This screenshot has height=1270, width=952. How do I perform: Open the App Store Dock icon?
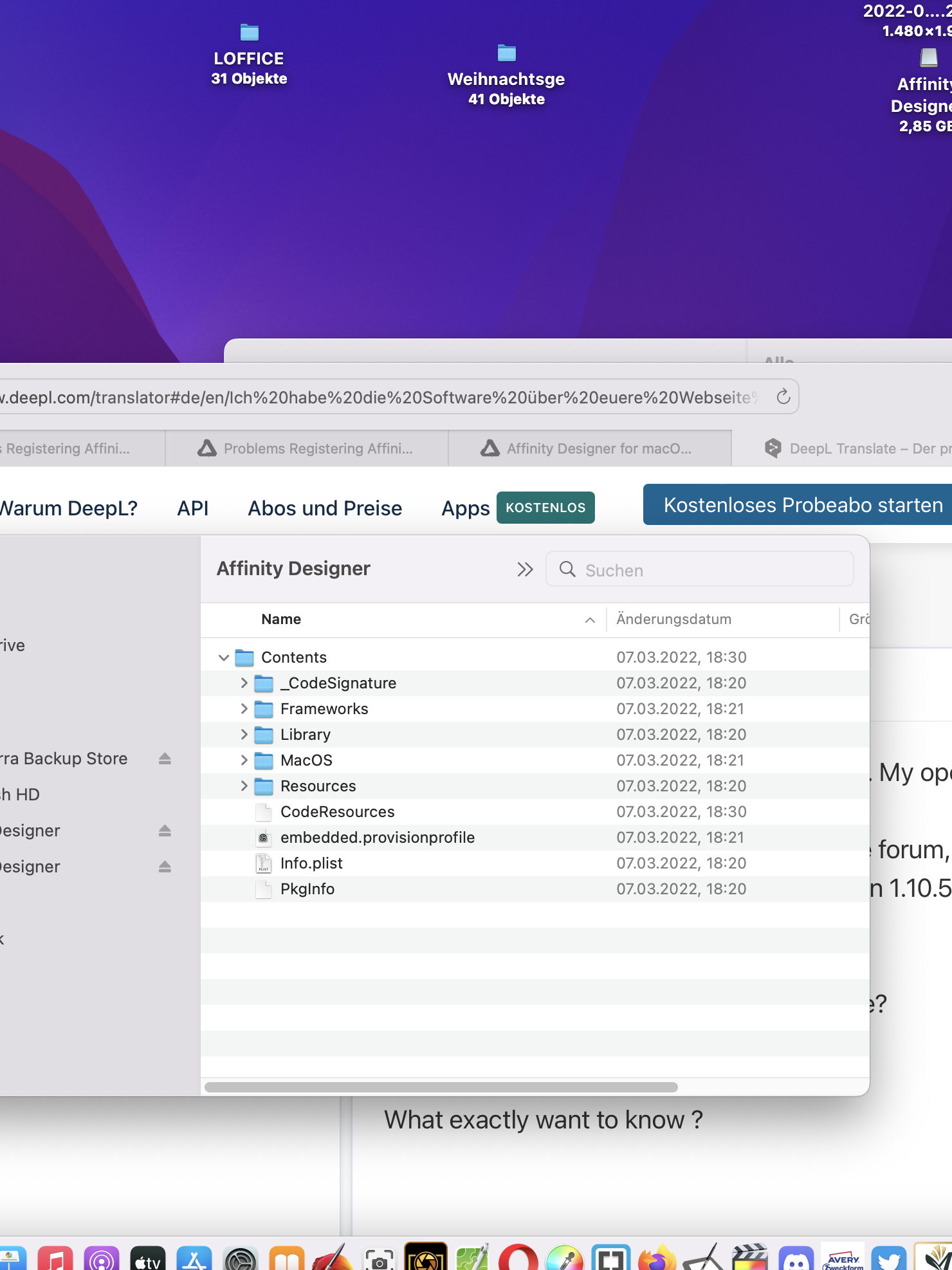pyautogui.click(x=194, y=1258)
